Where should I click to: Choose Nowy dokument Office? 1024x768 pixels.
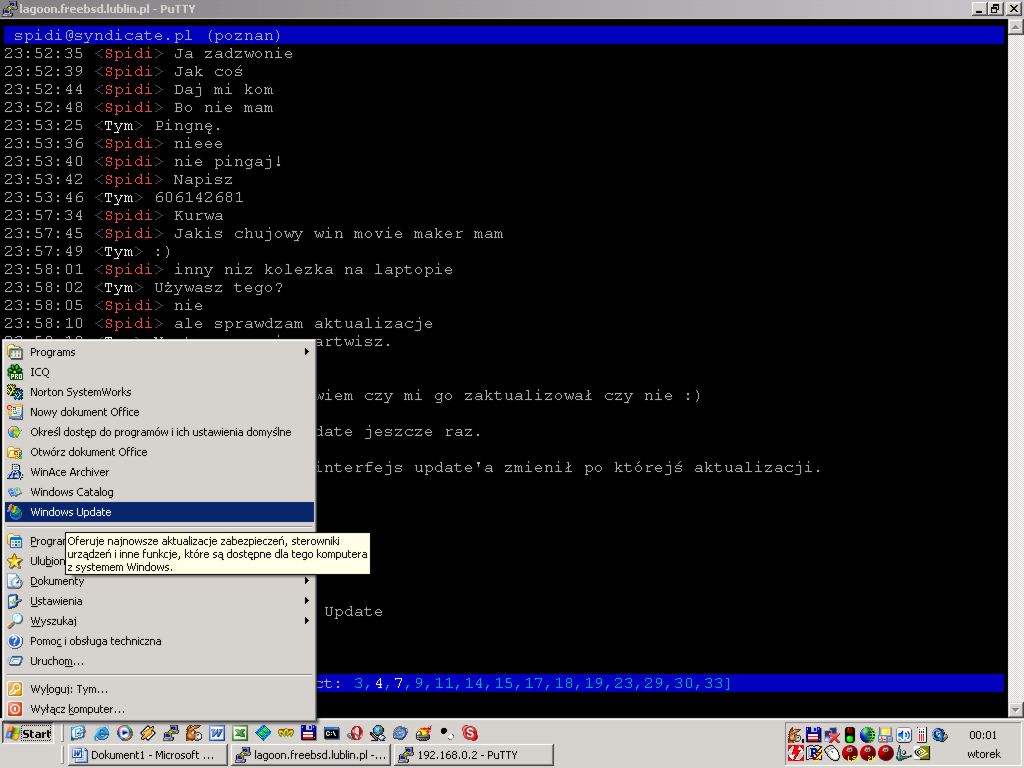[x=159, y=412]
